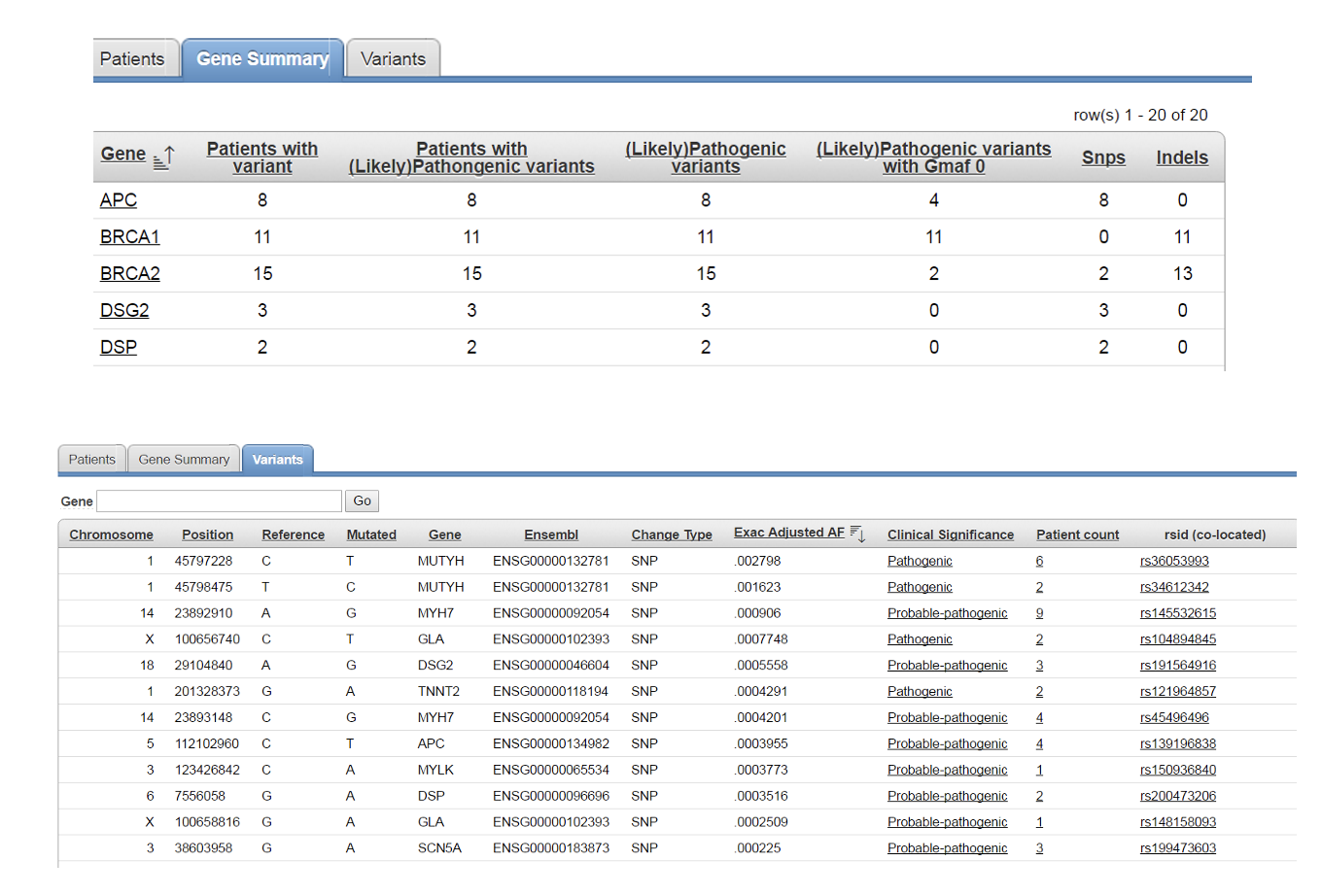The height and width of the screenshot is (896, 1322).
Task: Open the BRCA1 gene link
Action: pyautogui.click(x=129, y=237)
